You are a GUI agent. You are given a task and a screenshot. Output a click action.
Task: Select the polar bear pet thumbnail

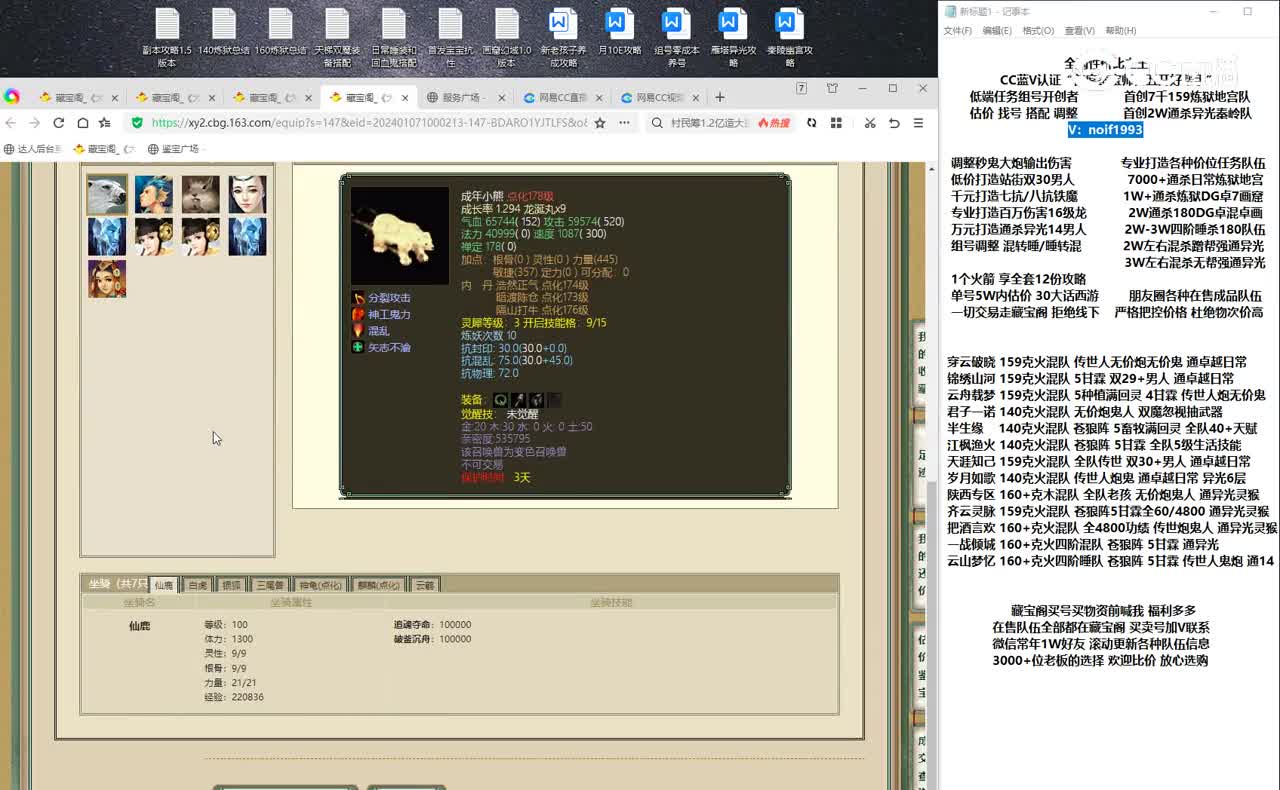click(107, 195)
